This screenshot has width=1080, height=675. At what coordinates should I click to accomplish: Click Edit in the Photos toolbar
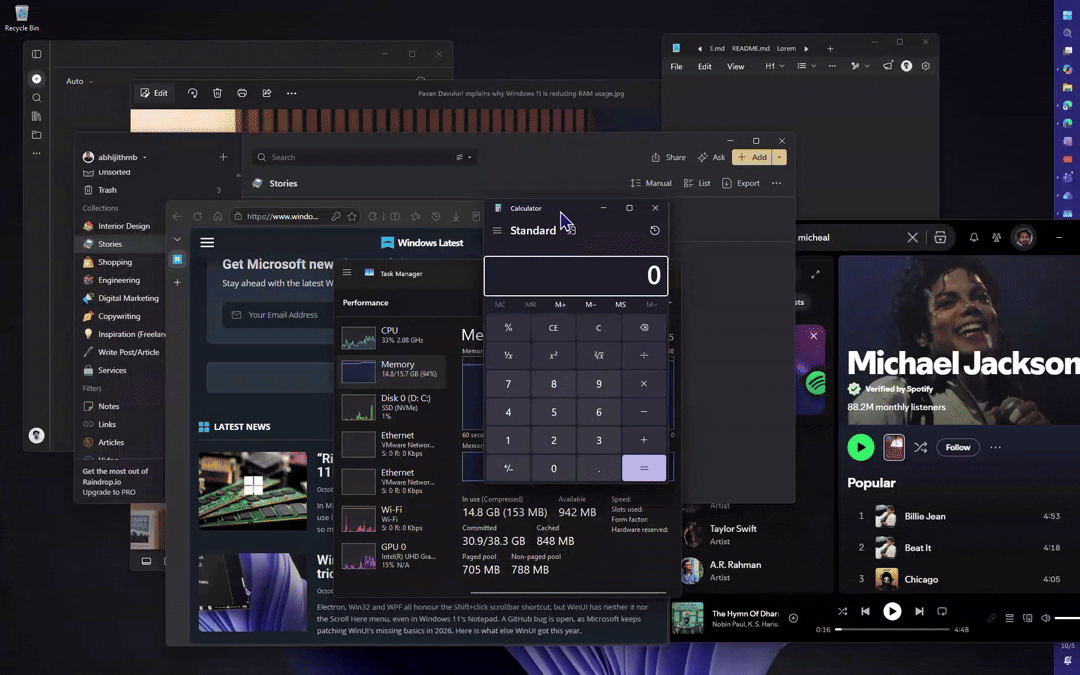click(x=154, y=93)
